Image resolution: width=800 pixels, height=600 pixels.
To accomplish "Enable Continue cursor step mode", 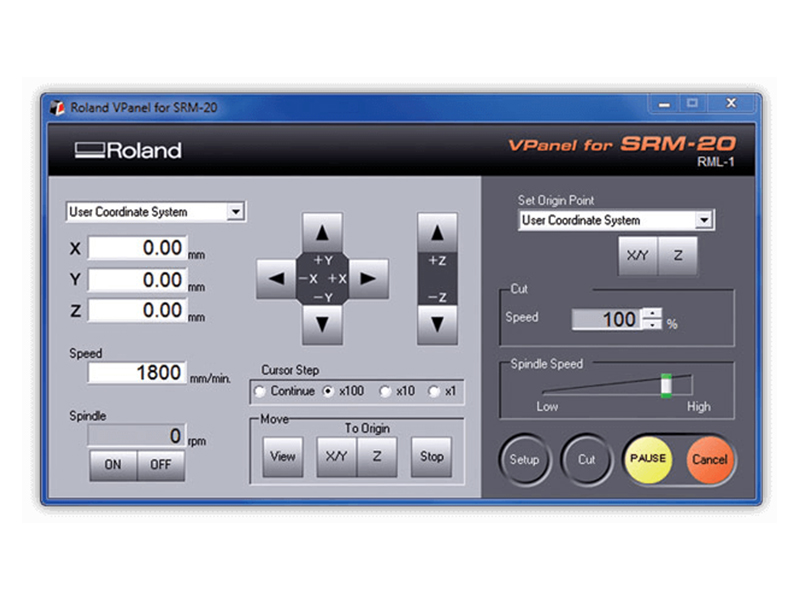I will (262, 391).
